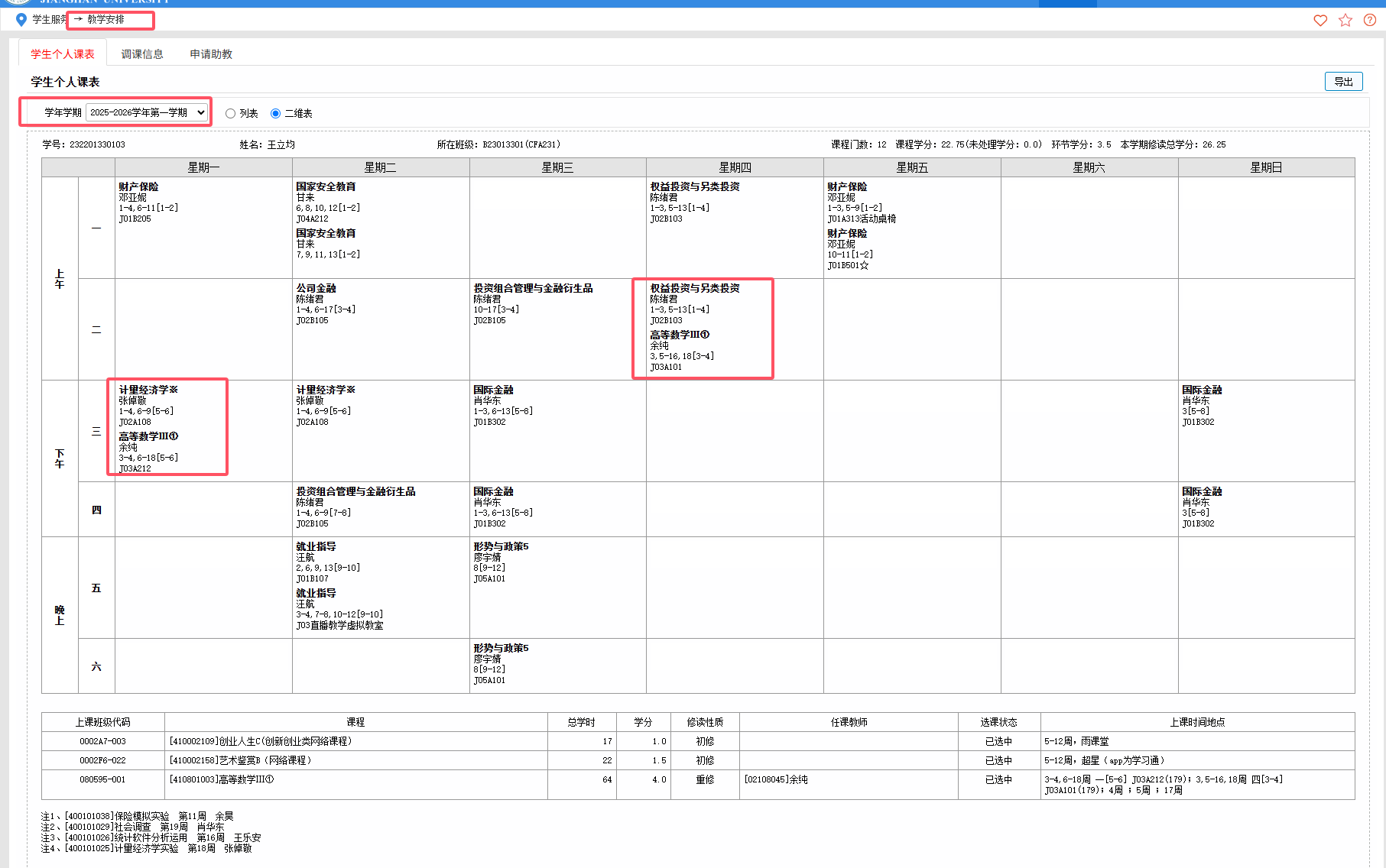Switch to the 调课信息 tab
The width and height of the screenshot is (1386, 868).
(x=142, y=54)
